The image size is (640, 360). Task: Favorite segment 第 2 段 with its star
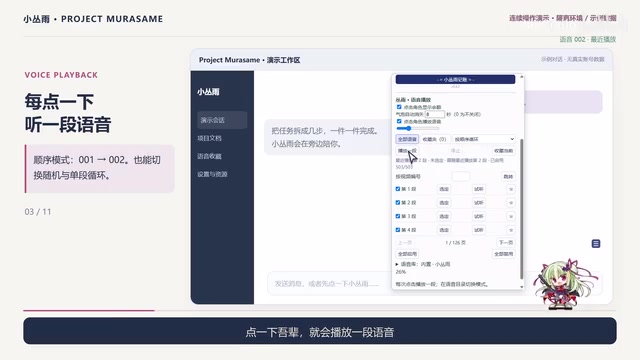point(511,202)
